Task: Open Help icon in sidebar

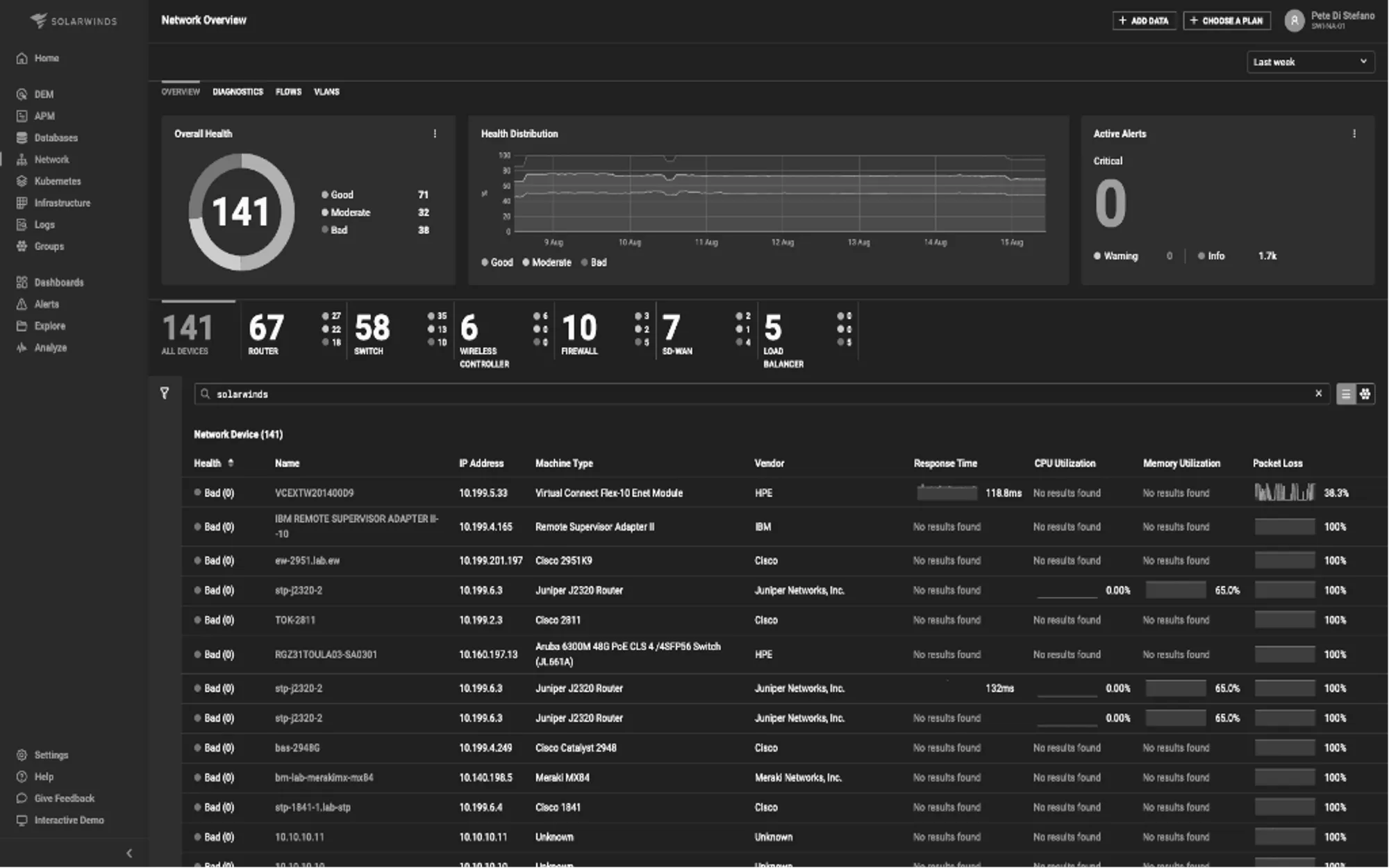Action: click(22, 776)
